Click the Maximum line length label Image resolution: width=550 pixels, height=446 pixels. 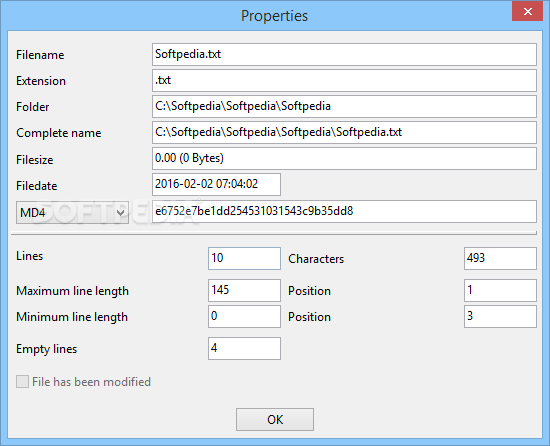tap(72, 291)
